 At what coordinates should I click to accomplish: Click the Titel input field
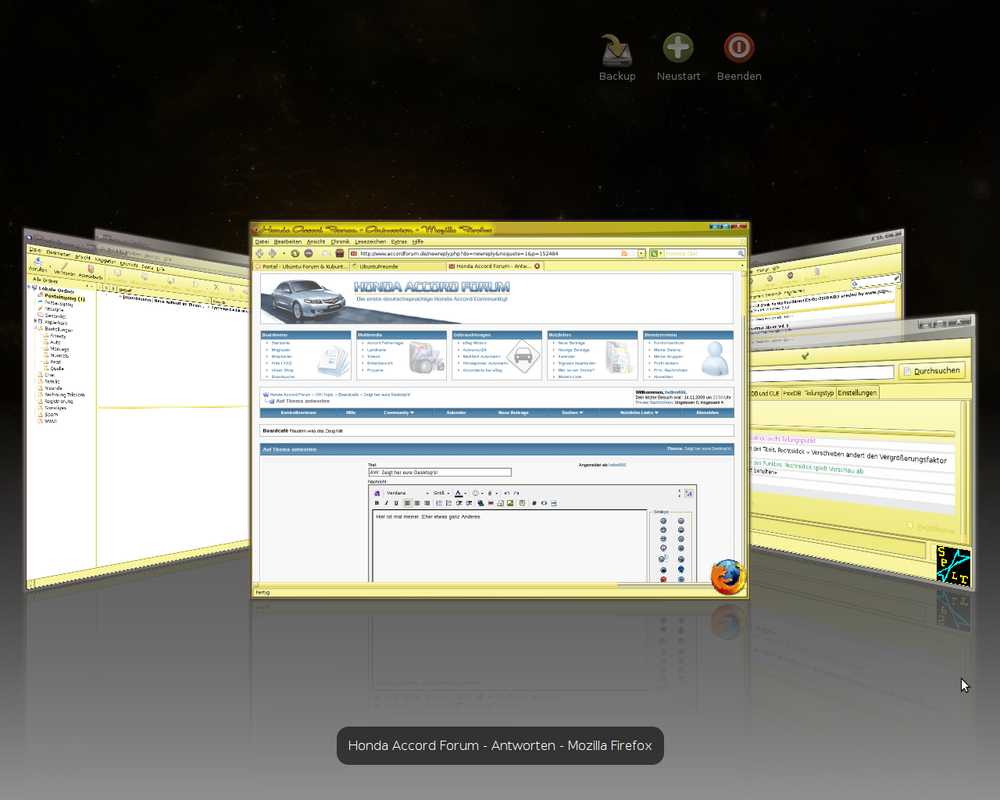(439, 473)
